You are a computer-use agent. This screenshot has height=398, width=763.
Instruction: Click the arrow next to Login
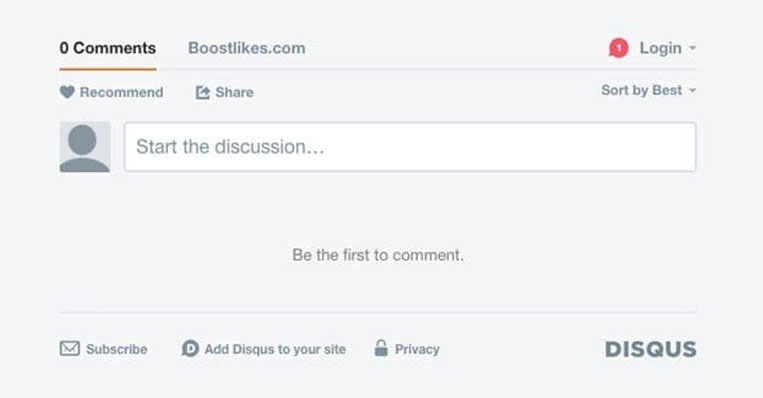point(692,48)
